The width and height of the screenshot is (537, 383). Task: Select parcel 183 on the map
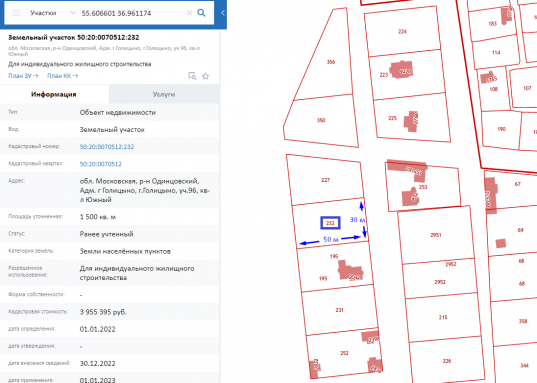[492, 24]
